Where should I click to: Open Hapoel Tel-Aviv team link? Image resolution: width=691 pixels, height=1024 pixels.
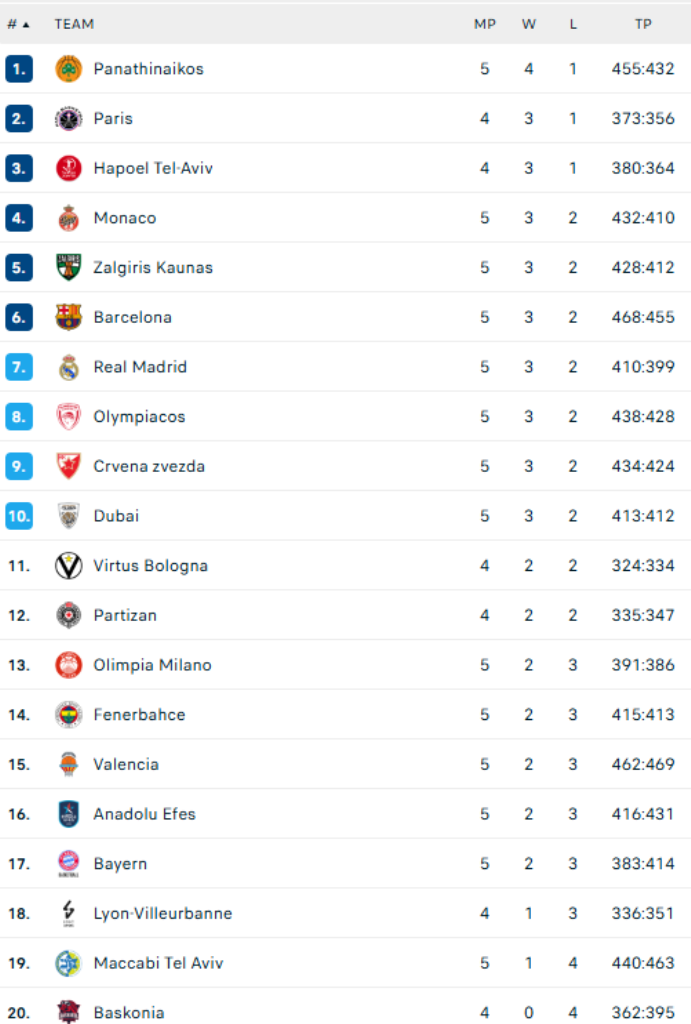click(x=153, y=168)
